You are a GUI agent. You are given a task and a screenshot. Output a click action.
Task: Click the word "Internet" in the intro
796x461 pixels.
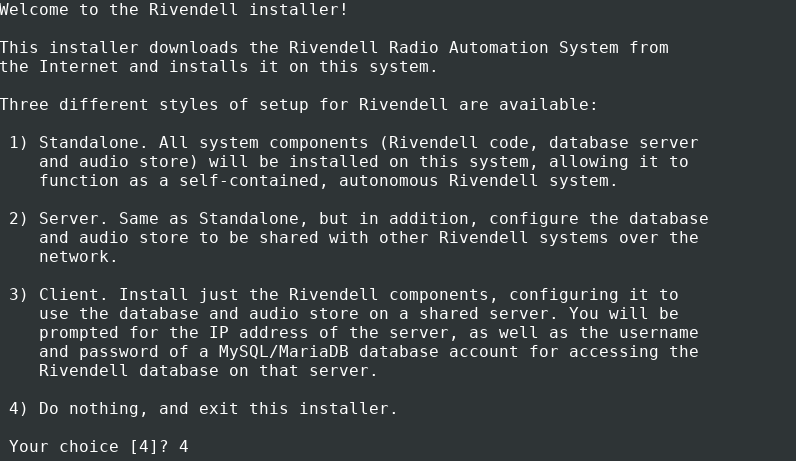pyautogui.click(x=79, y=66)
